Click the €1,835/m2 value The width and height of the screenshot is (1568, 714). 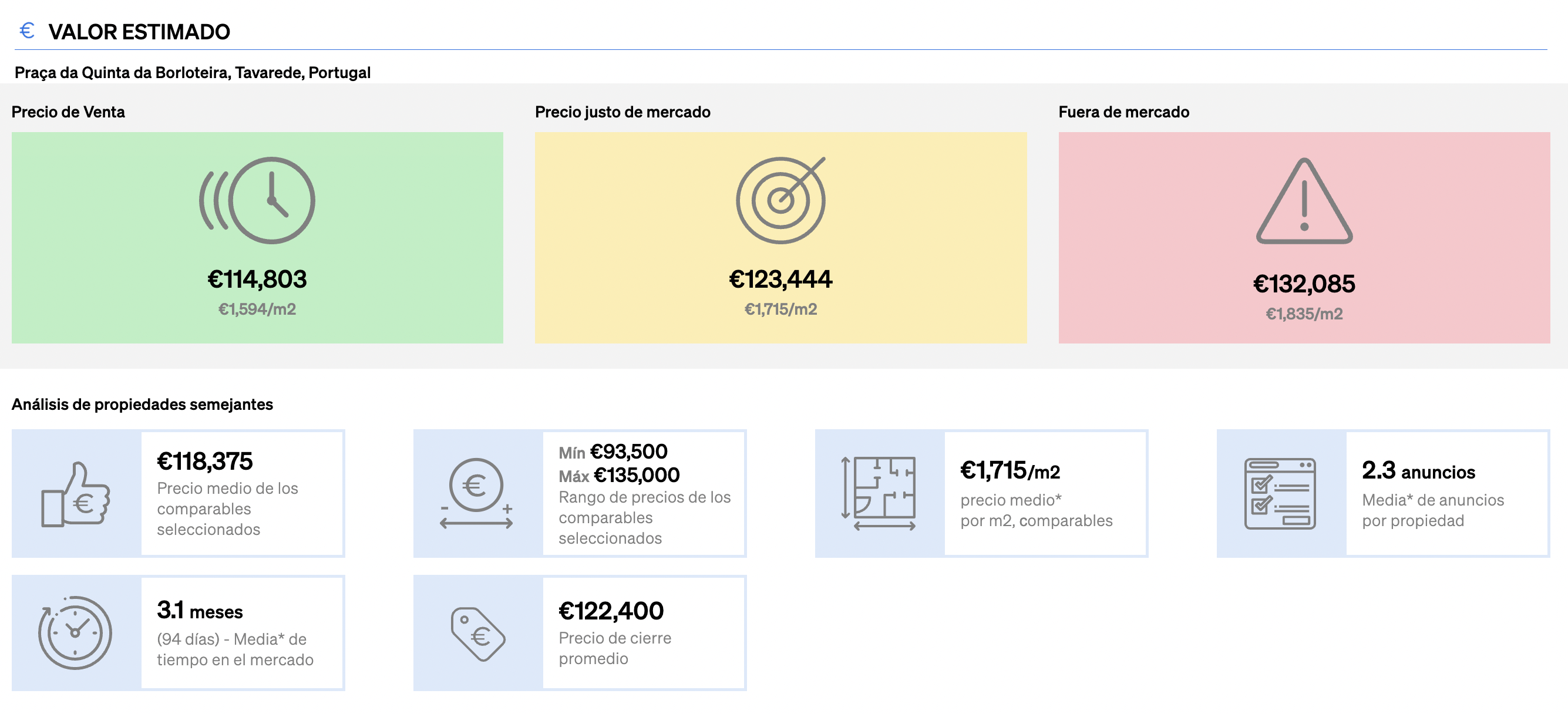(1304, 314)
